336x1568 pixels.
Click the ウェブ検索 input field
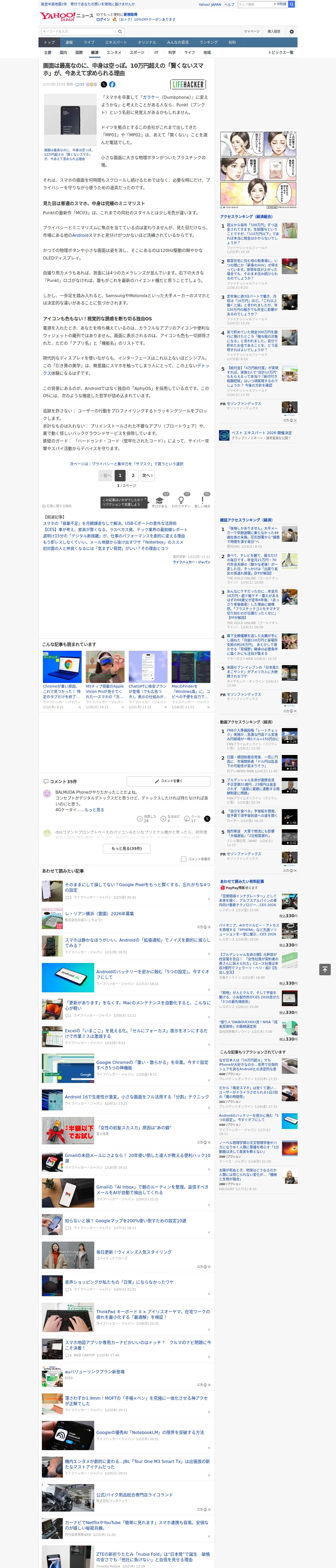tap(254, 4)
